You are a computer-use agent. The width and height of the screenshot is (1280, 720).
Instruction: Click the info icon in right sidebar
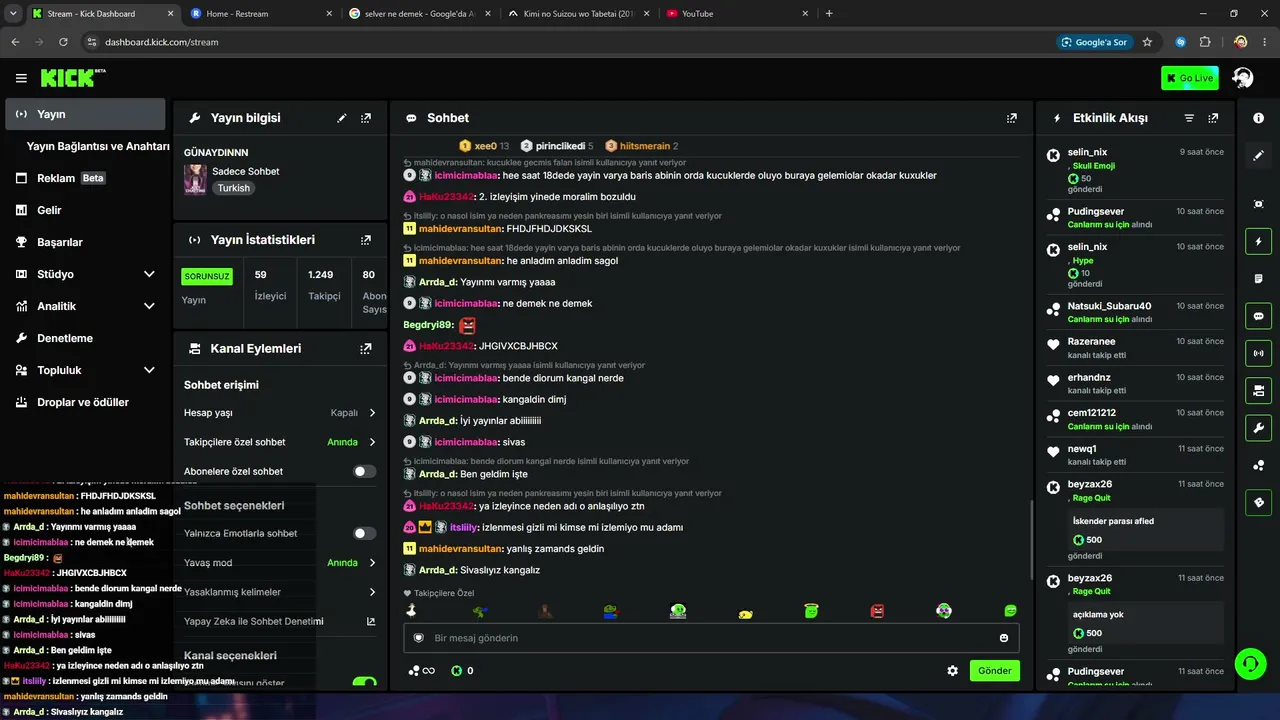coord(1259,118)
